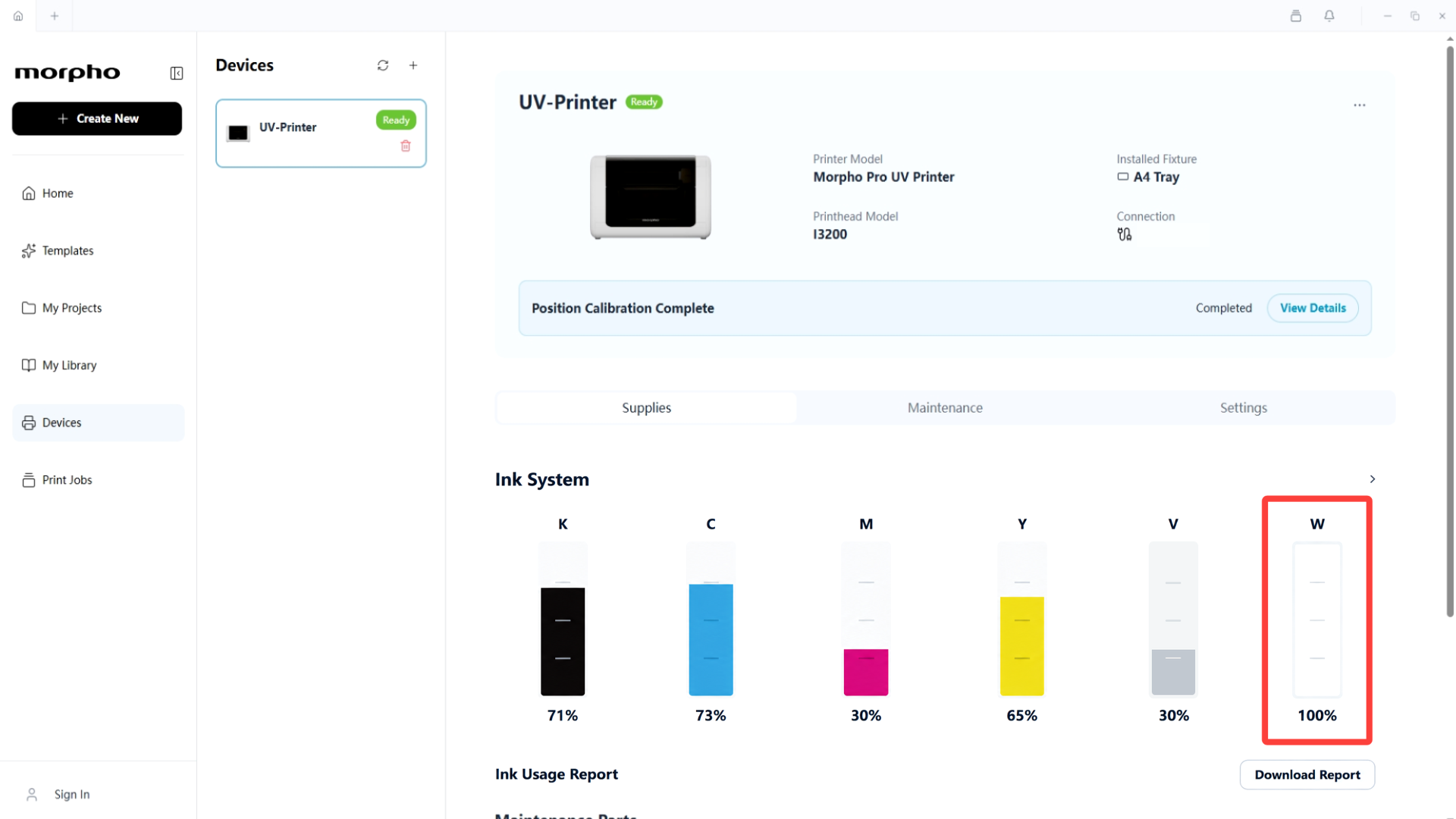The width and height of the screenshot is (1456, 819).
Task: Click the cyan C ink level bar
Action: [x=711, y=619]
